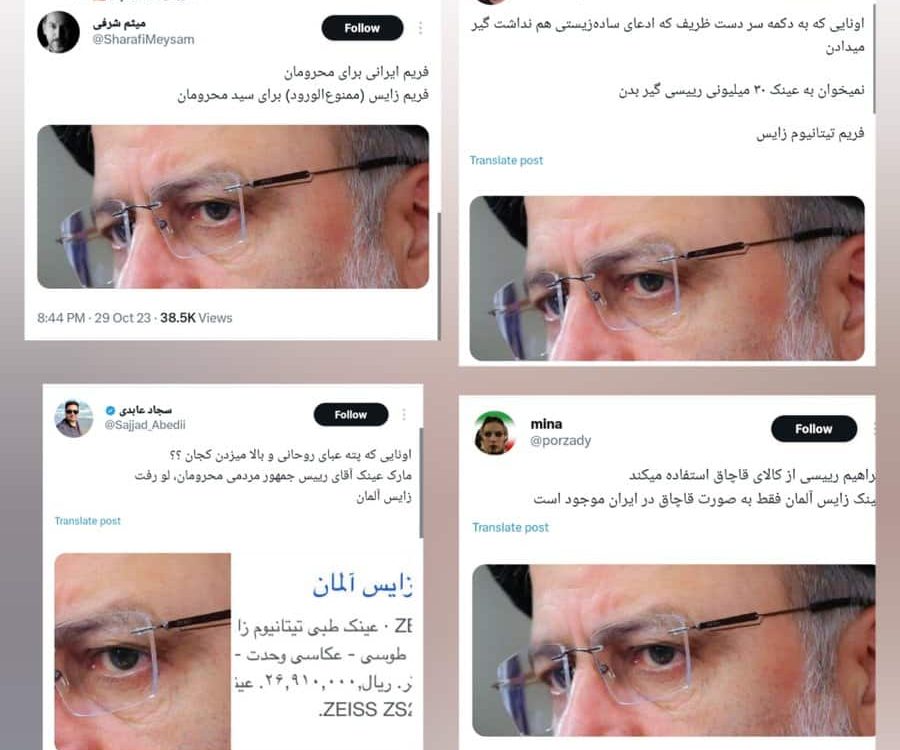
Task: Translate mina's tweet post
Action: [510, 527]
